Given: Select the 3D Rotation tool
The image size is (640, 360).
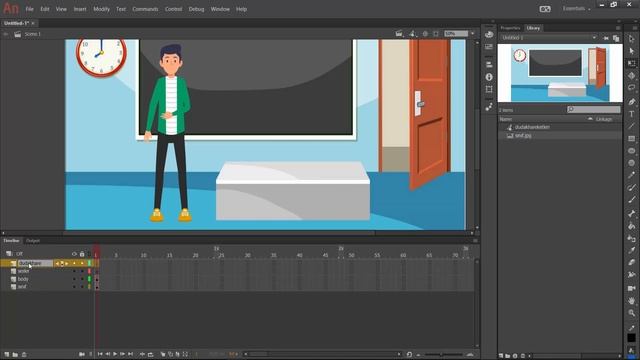Looking at the screenshot, I should point(631,76).
